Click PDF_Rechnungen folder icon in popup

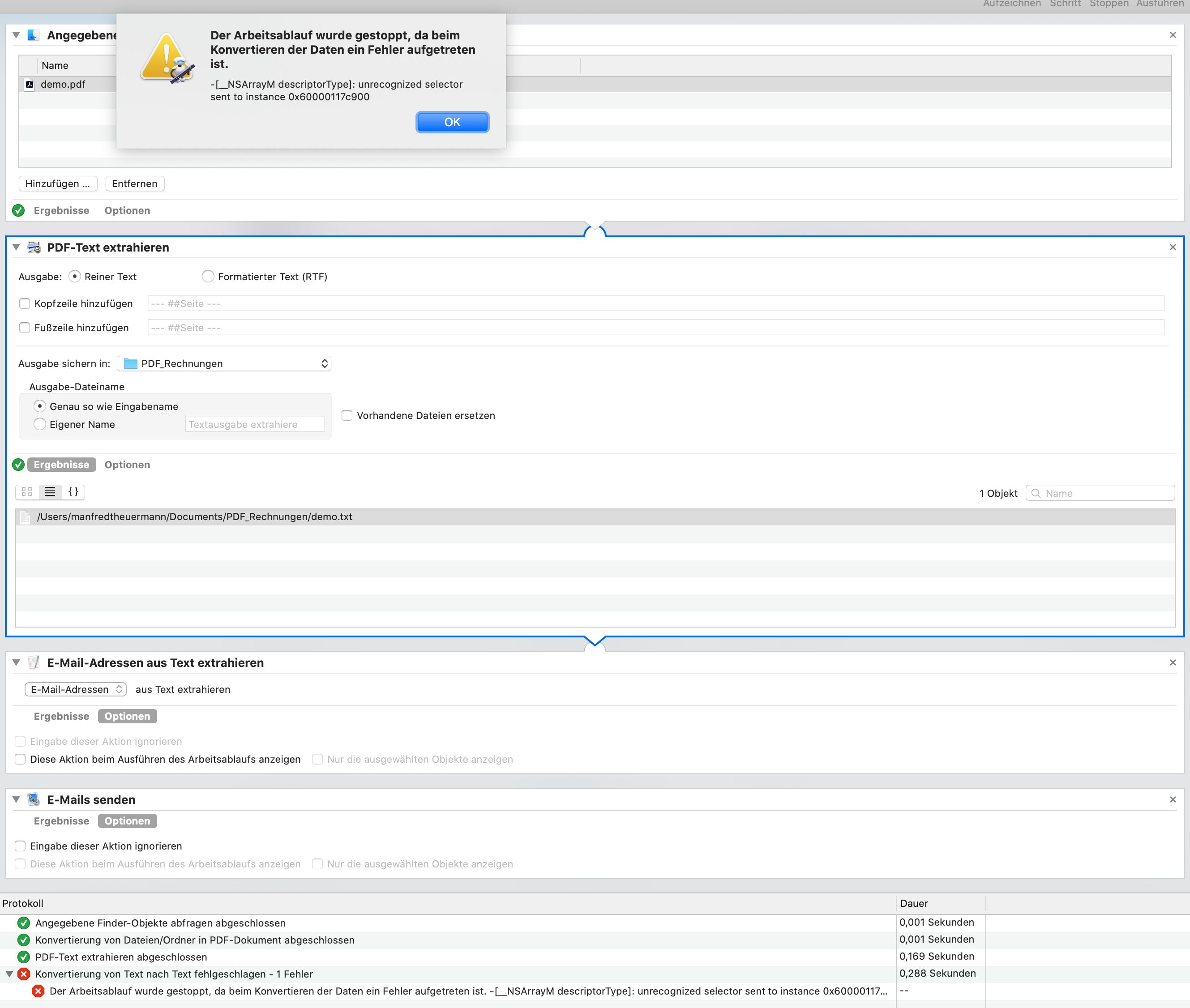click(130, 363)
